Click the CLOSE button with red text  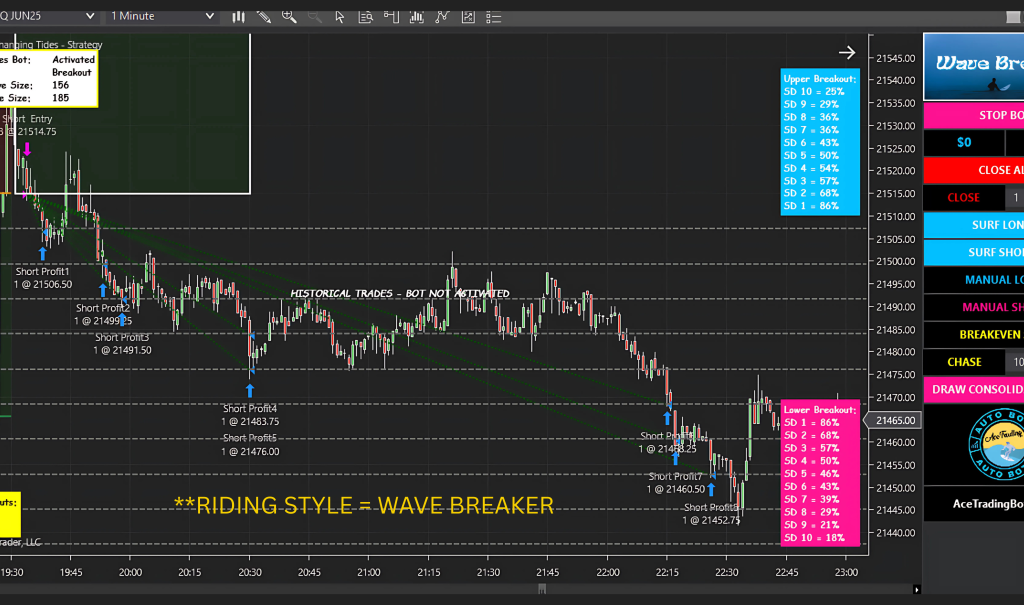pos(964,197)
